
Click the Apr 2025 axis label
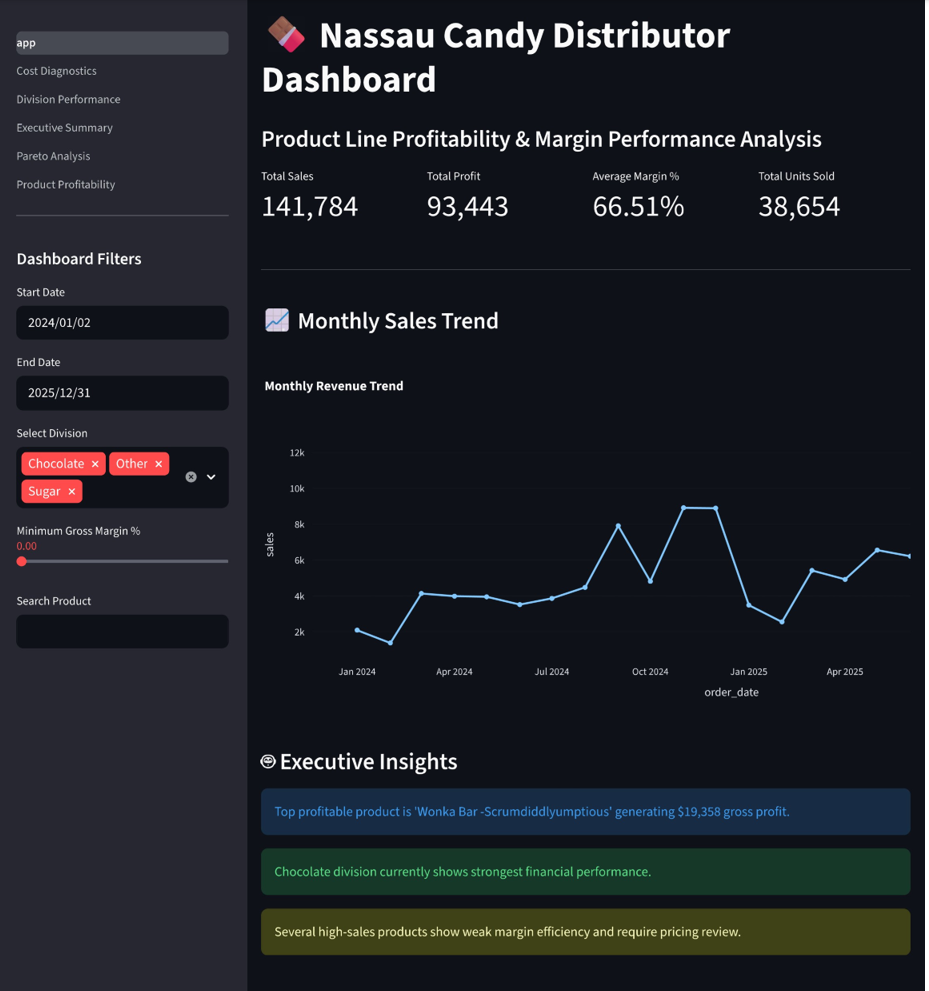[845, 672]
